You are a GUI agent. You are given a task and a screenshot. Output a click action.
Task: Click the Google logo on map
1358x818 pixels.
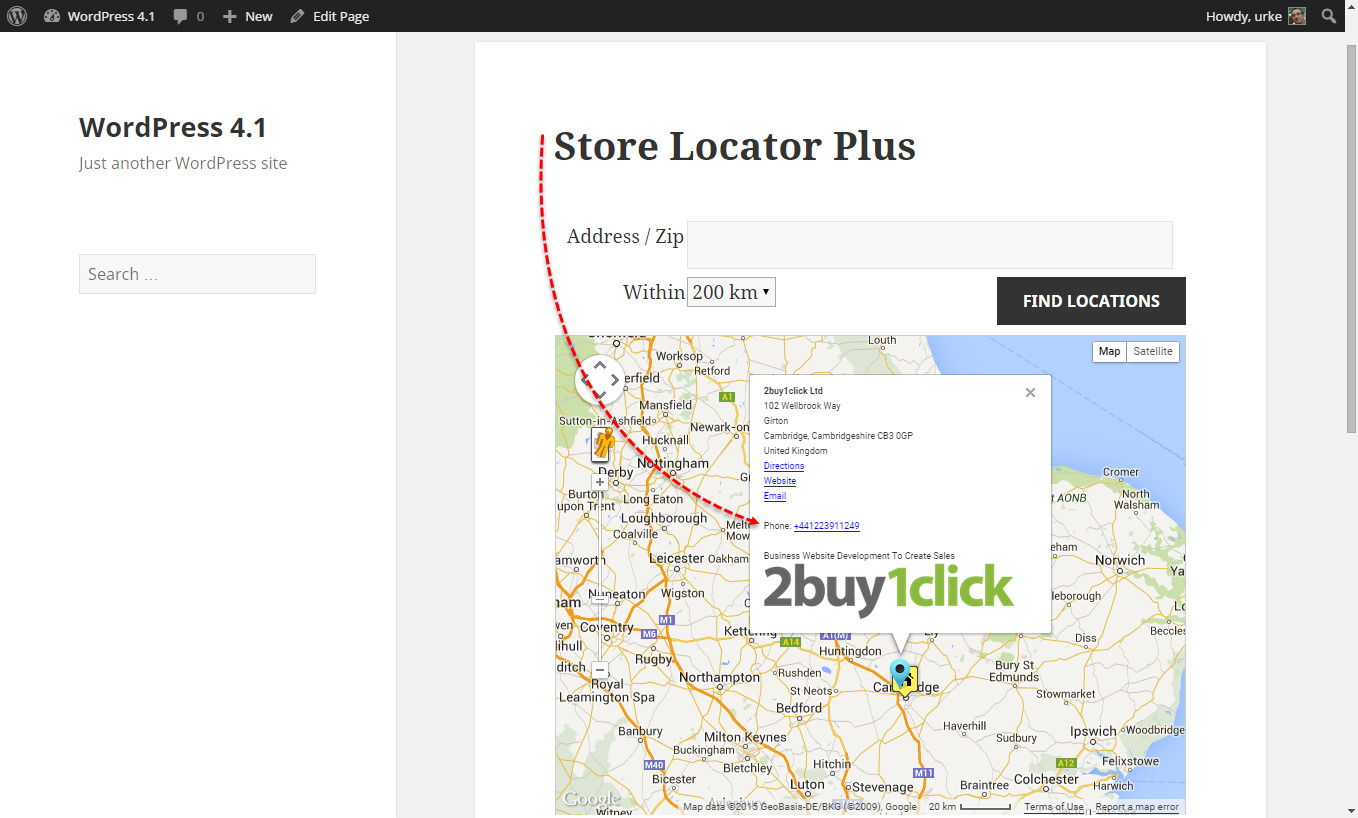591,799
